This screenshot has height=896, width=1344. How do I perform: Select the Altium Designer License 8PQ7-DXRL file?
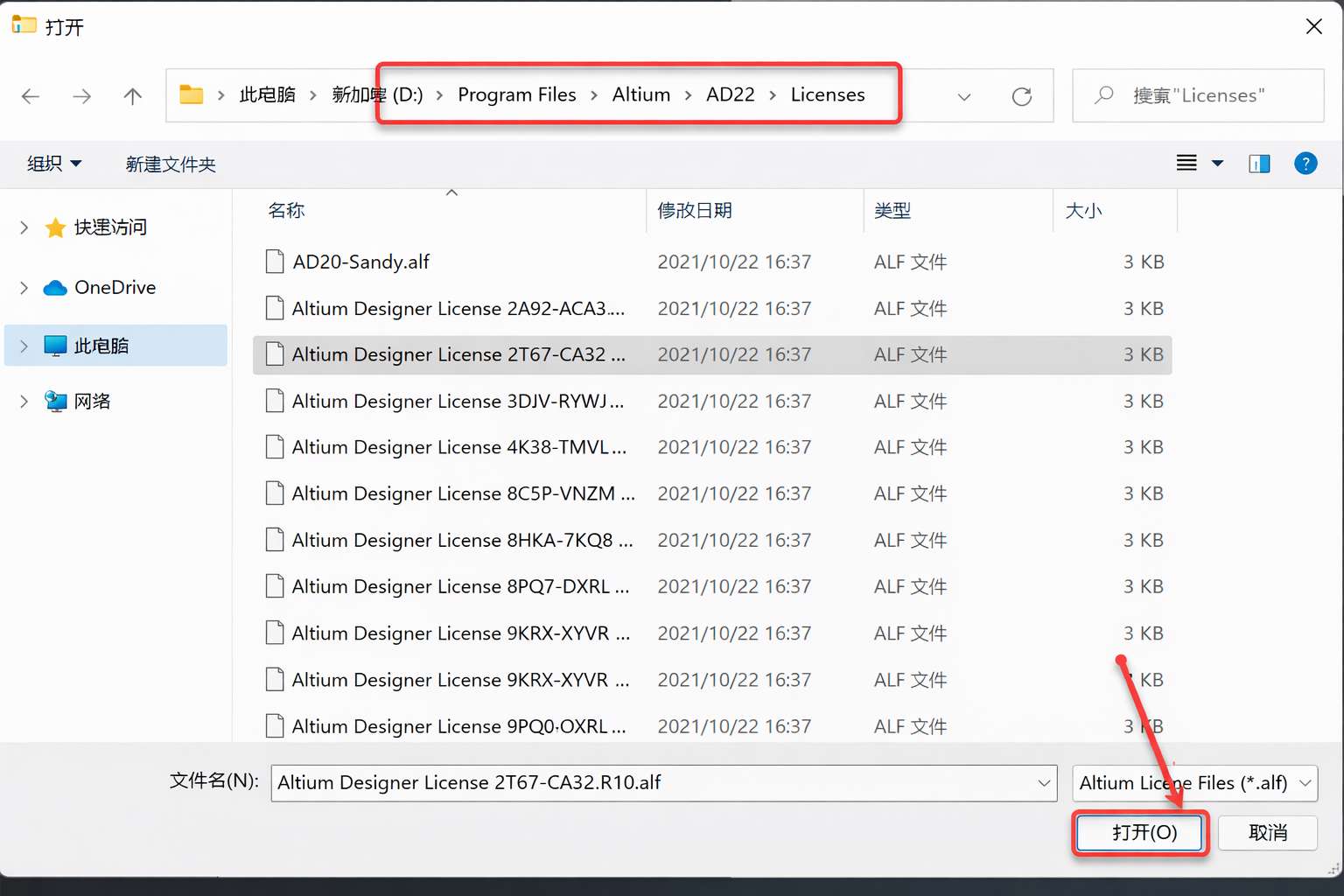pyautogui.click(x=712, y=586)
